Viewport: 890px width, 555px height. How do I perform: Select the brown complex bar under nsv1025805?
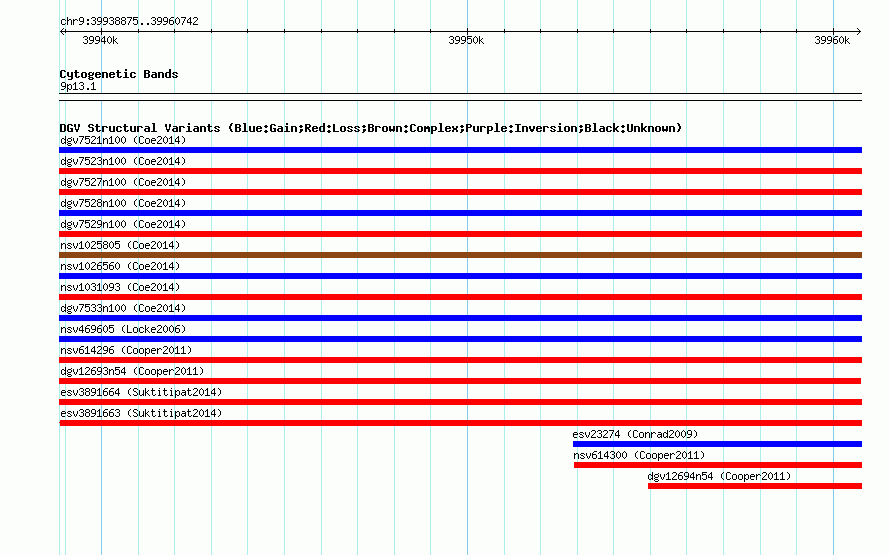(460, 255)
